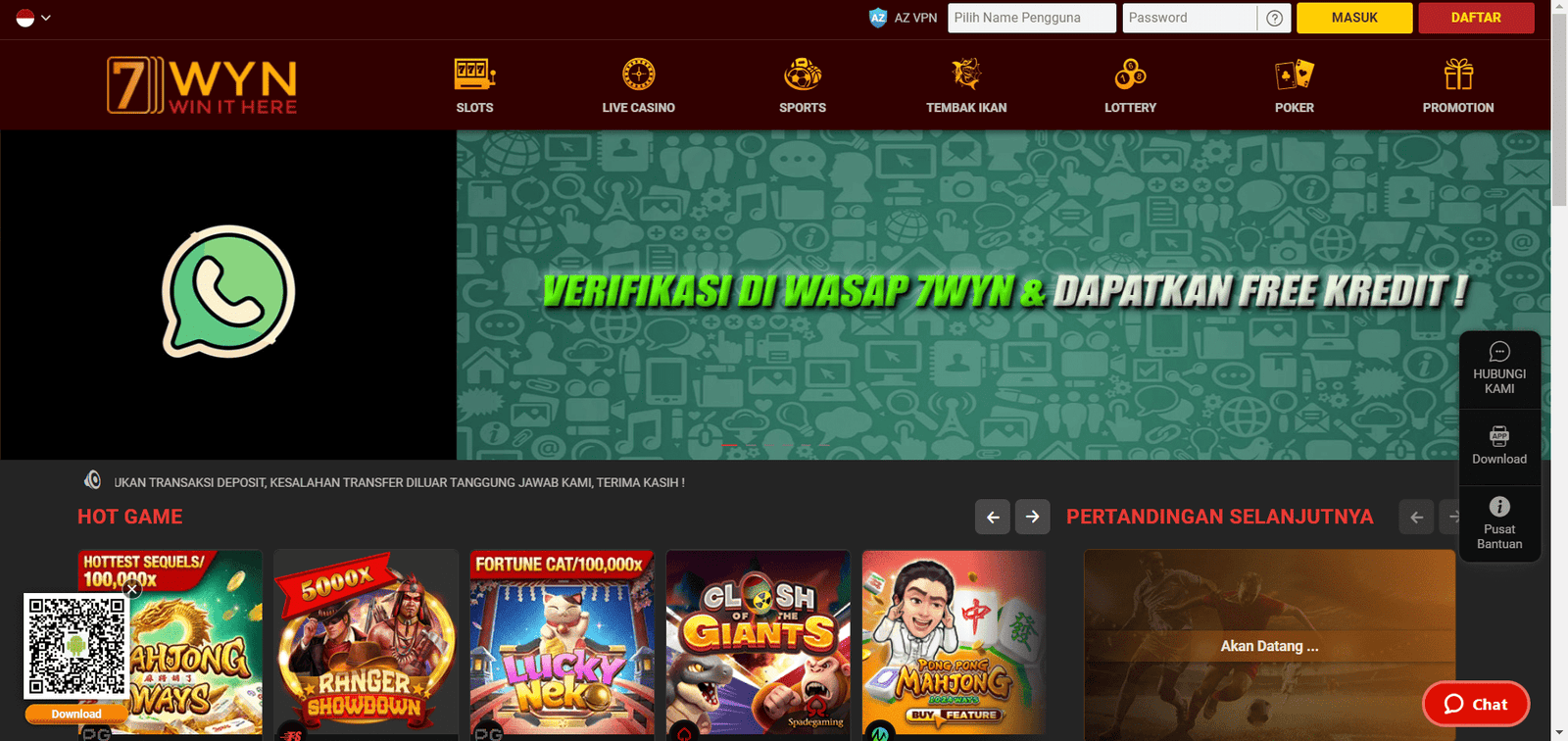The image size is (1568, 741).
Task: Click the Pilih Name Pengguna username field
Action: 1031,18
